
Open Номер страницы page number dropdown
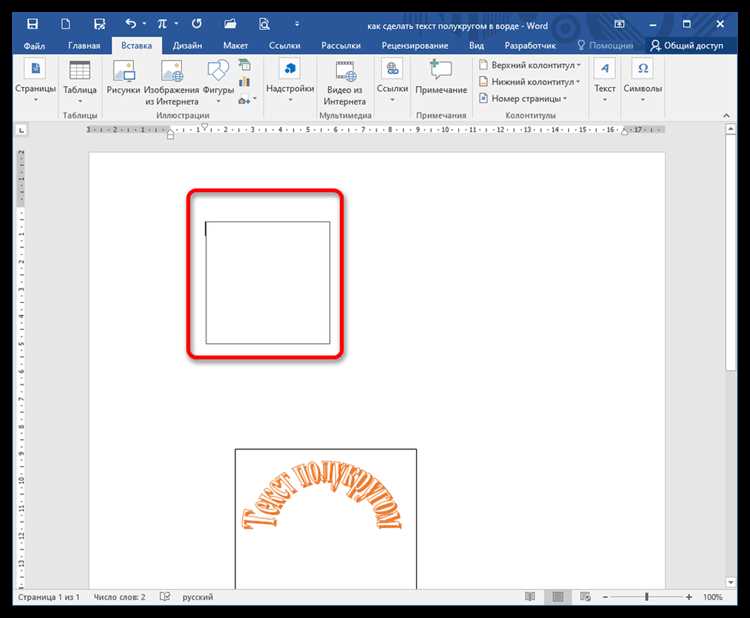click(523, 99)
